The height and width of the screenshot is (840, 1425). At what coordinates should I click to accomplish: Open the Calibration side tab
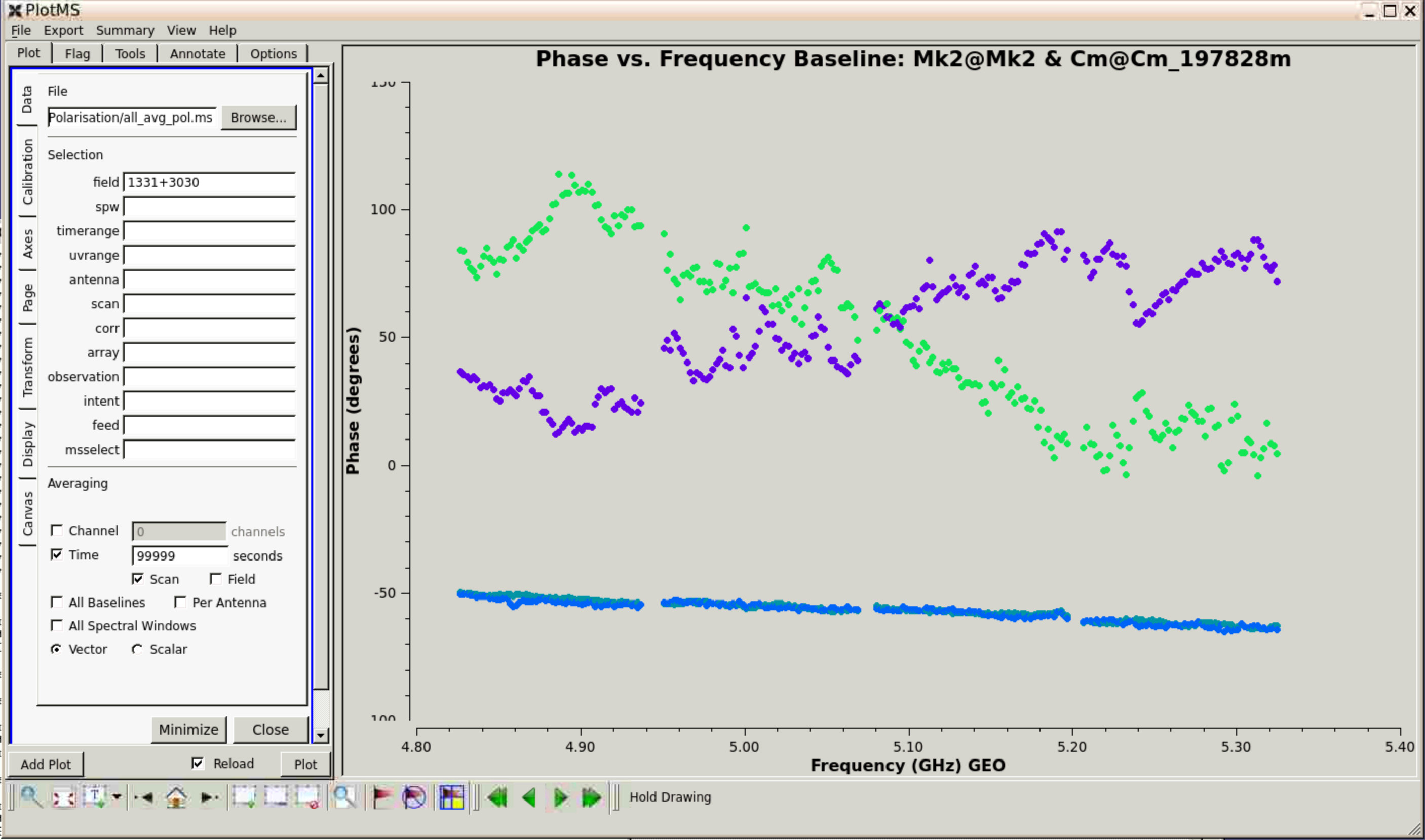tap(27, 172)
